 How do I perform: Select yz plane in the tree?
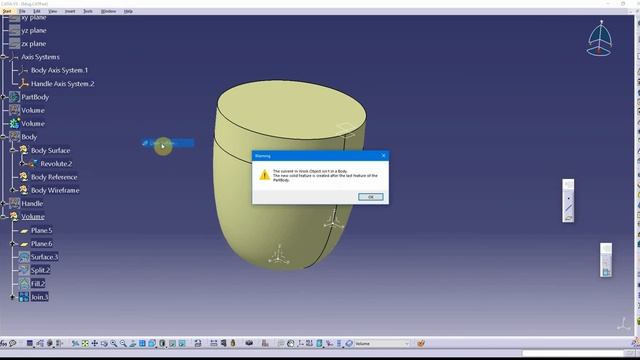[33, 30]
